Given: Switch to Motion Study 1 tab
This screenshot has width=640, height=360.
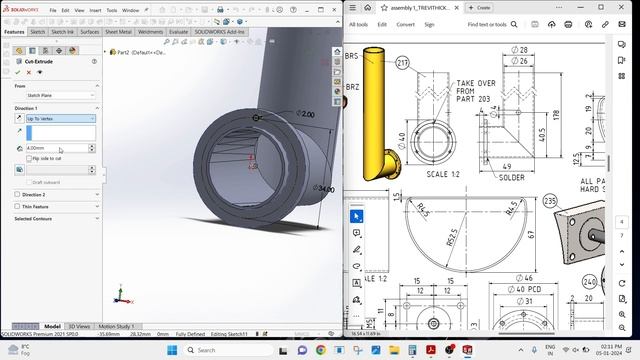Looking at the screenshot, I should 115,326.
